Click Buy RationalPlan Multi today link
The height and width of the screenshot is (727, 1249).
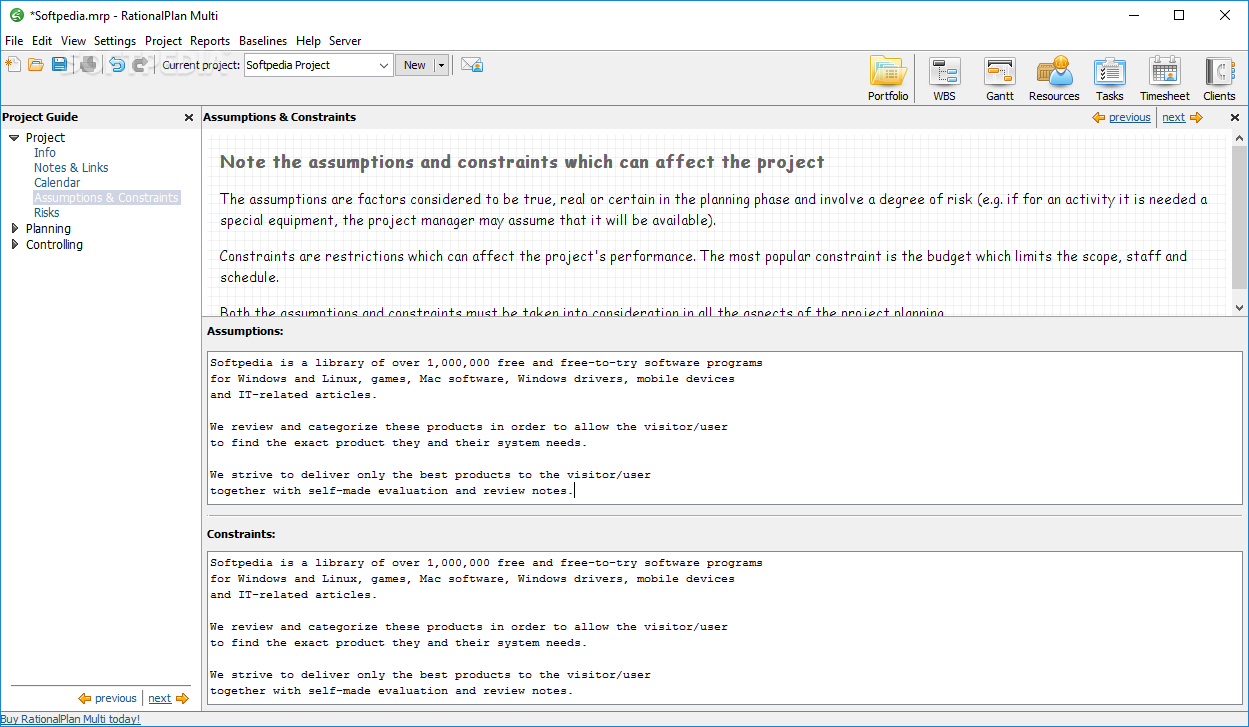pyautogui.click(x=71, y=719)
